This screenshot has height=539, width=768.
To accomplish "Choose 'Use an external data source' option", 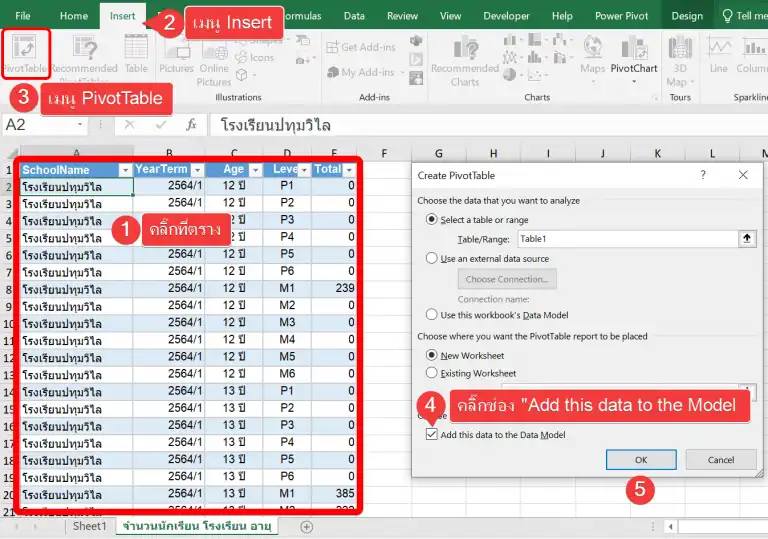I will coord(432,258).
